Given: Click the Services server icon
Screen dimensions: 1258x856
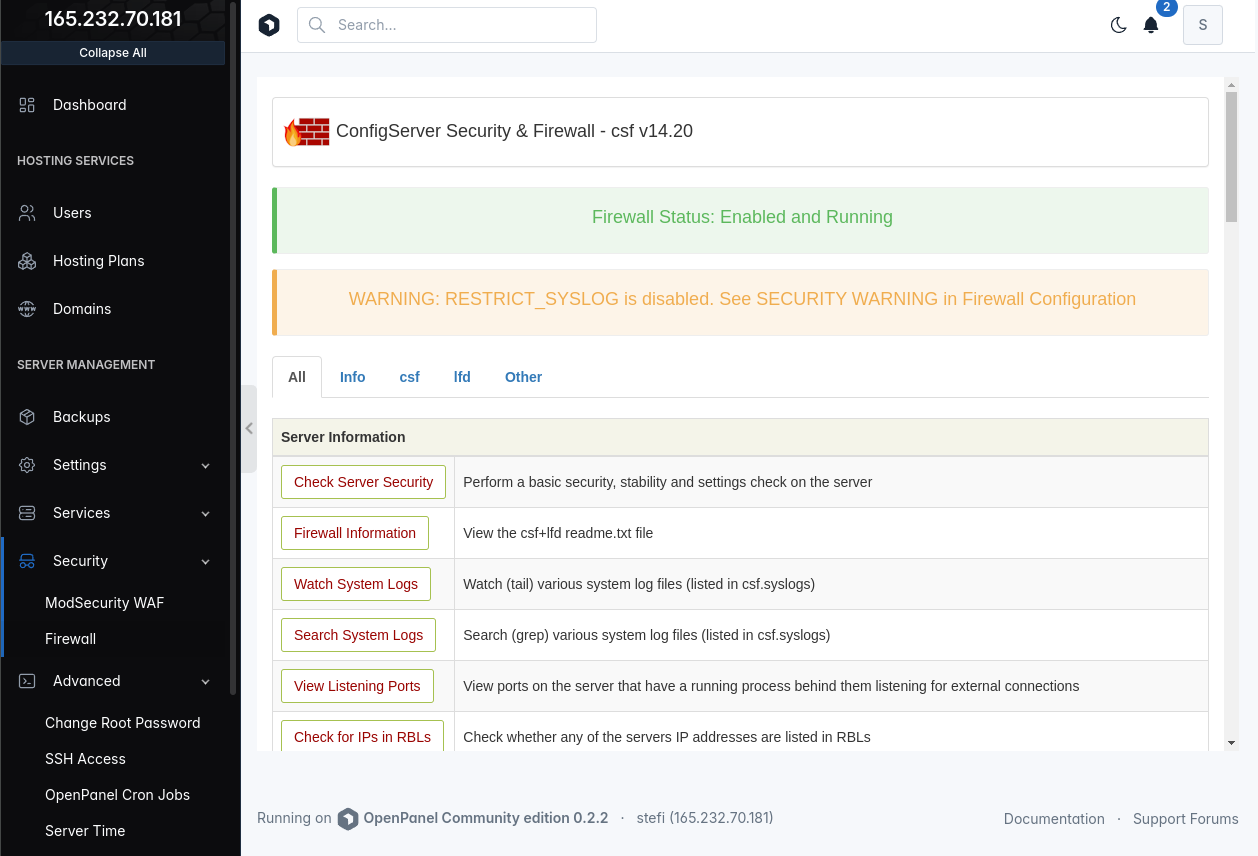Looking at the screenshot, I should coord(27,513).
